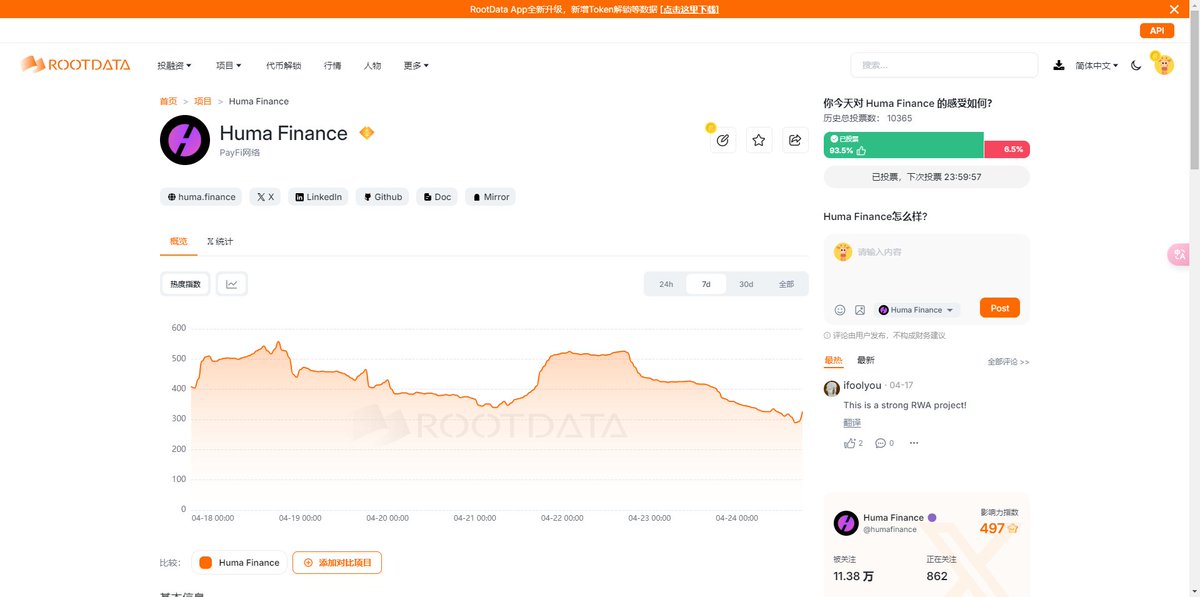Select the 24h time range

coord(666,284)
